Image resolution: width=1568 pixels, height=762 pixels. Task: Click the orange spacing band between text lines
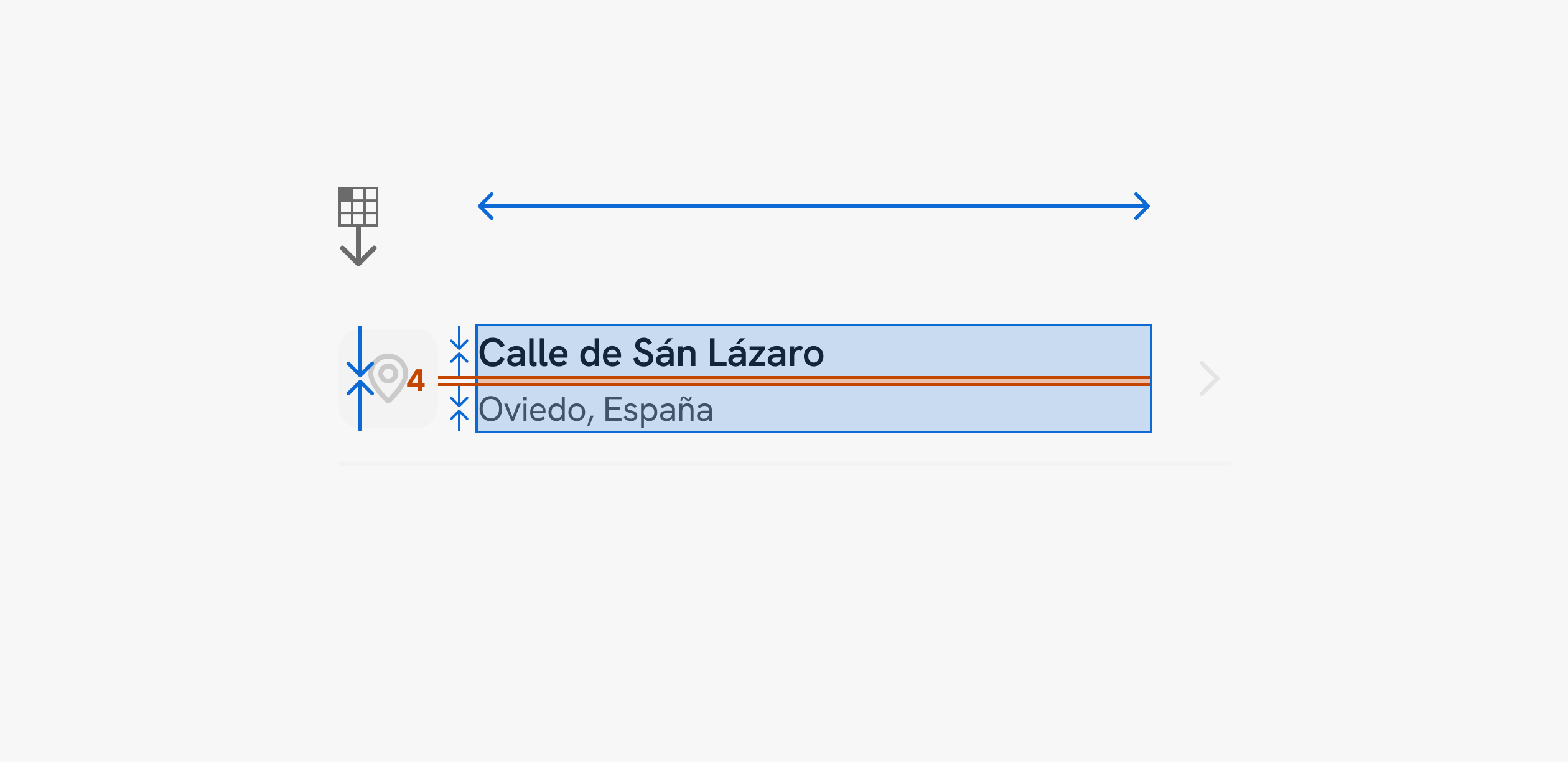click(x=809, y=381)
